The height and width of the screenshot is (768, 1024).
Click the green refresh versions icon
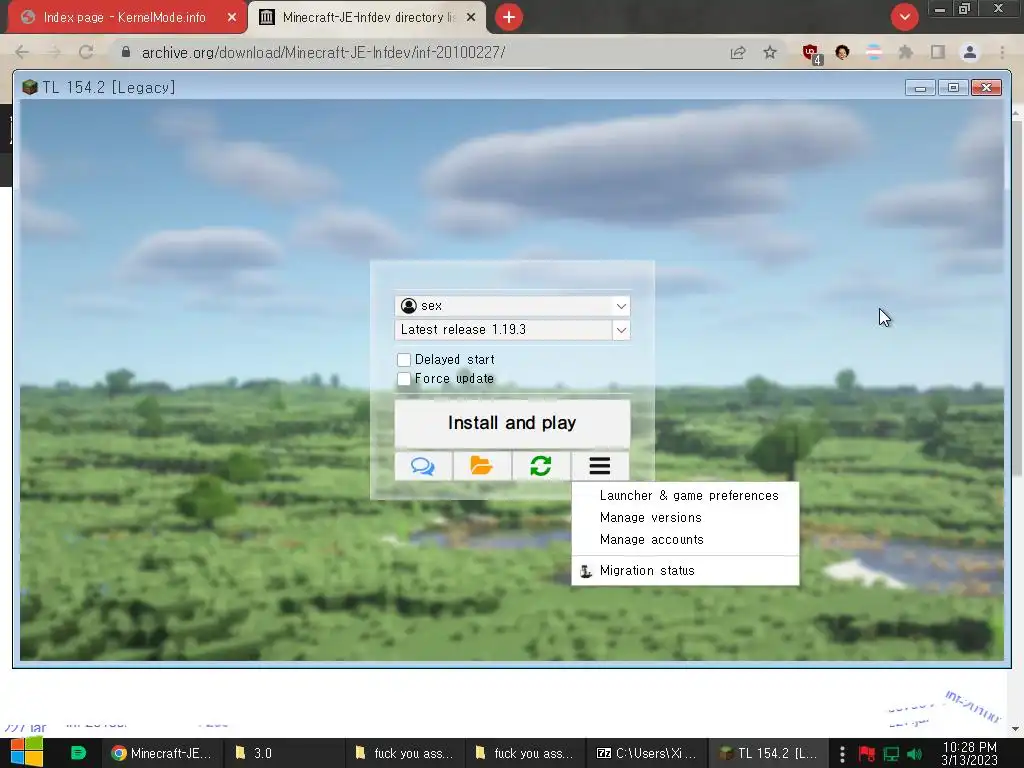pos(541,466)
